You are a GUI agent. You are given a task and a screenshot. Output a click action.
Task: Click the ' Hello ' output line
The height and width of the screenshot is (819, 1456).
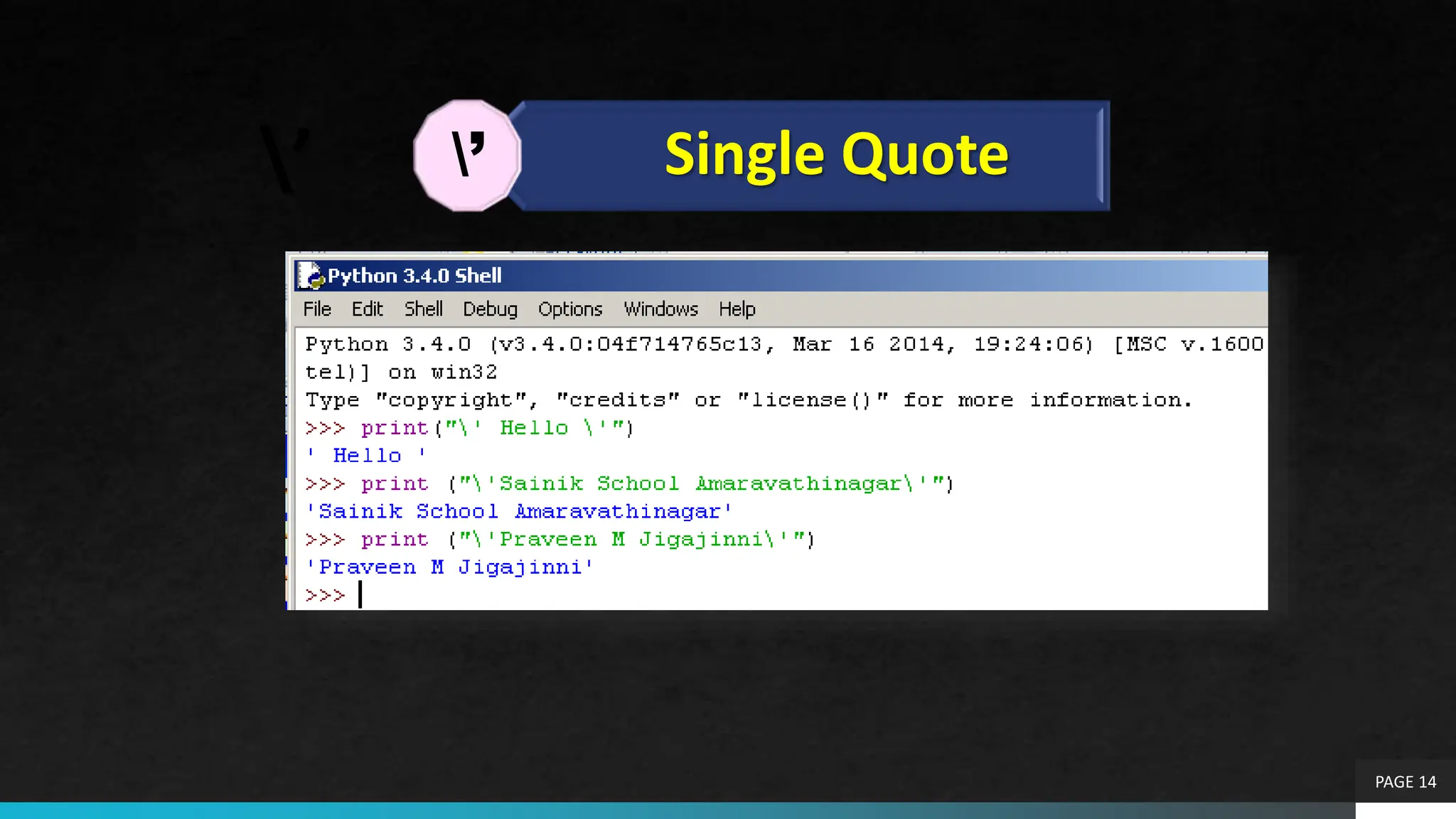367,456
